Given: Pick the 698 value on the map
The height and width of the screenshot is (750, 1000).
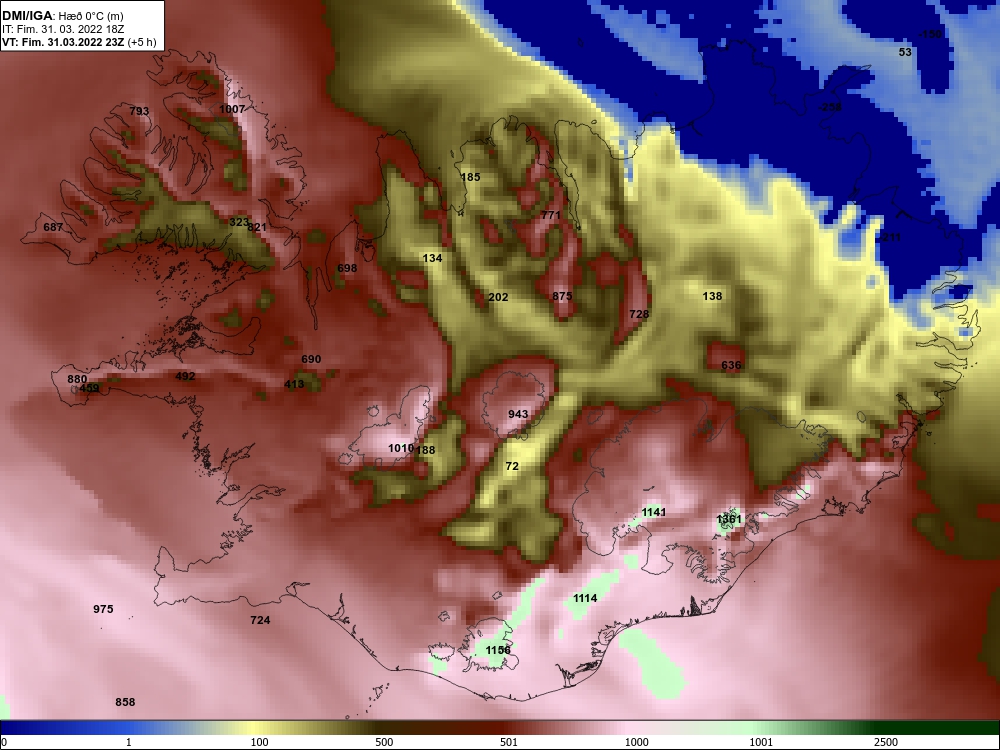Looking at the screenshot, I should click(347, 268).
